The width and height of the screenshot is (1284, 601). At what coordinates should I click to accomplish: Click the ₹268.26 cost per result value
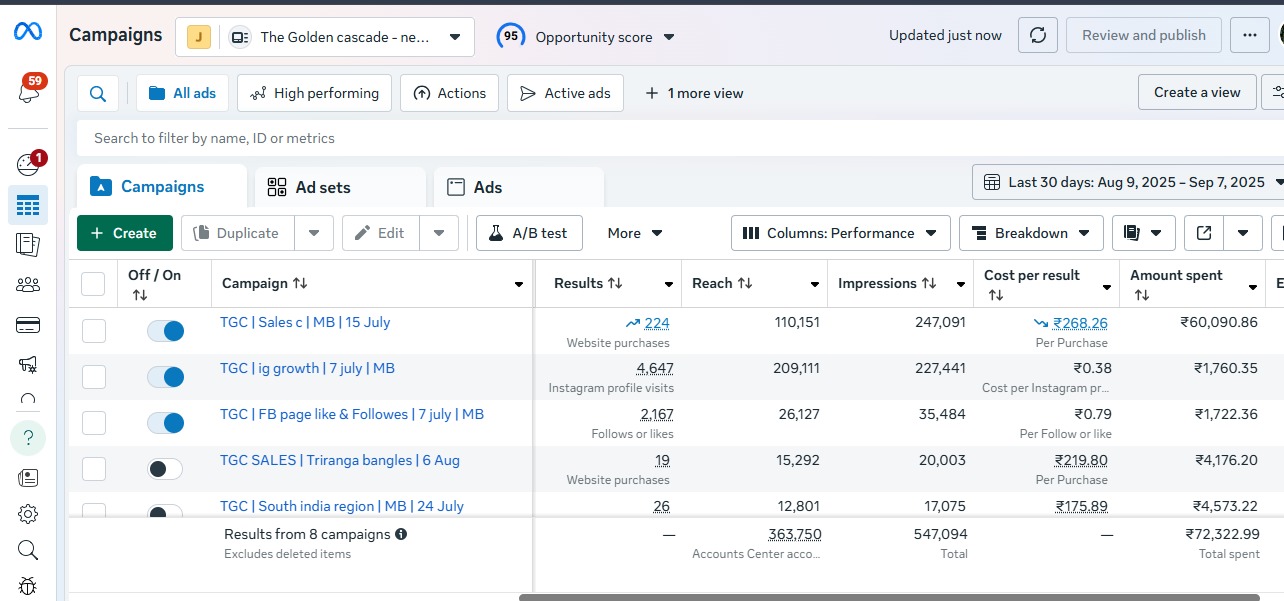click(1081, 323)
